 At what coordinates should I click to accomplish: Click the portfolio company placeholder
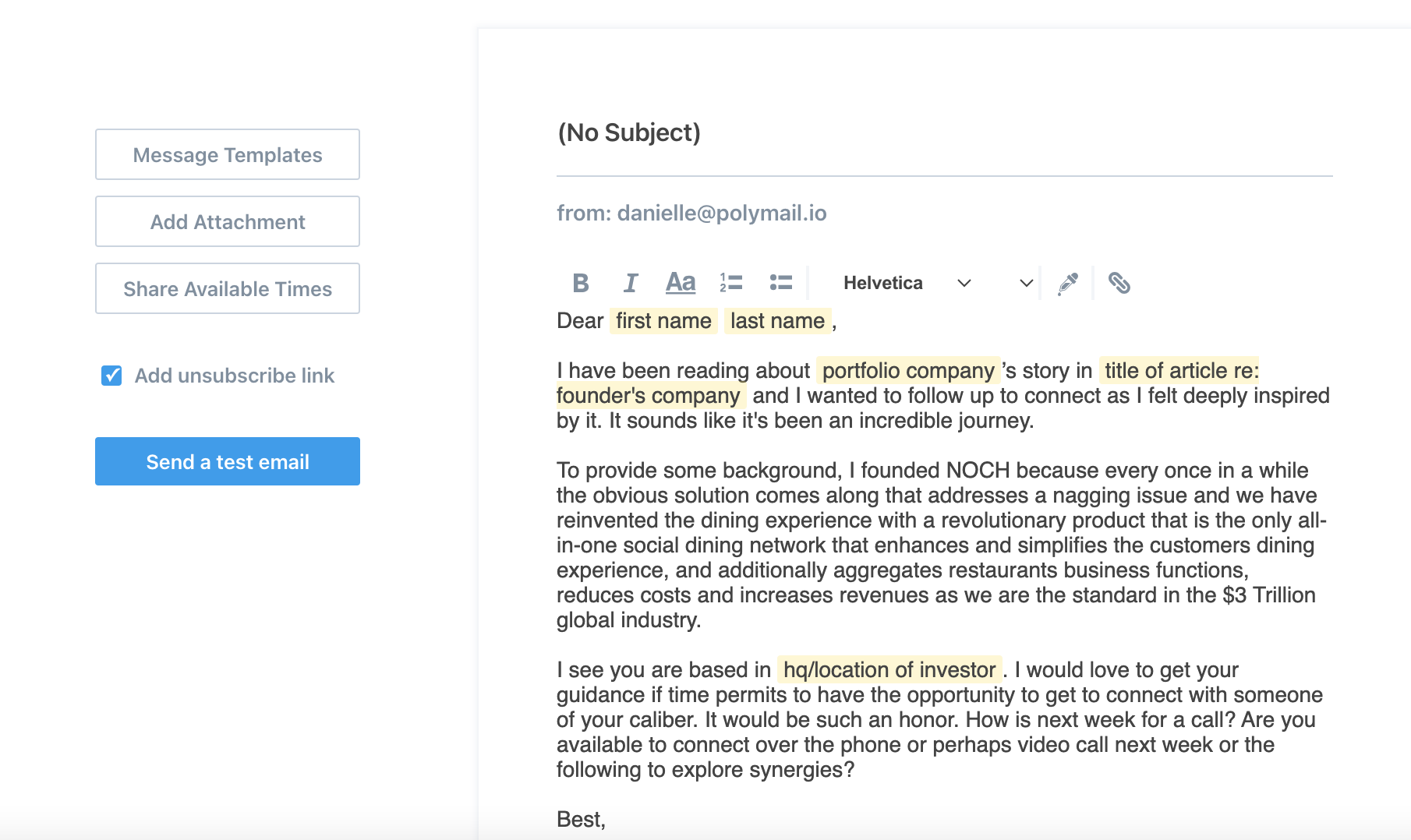pos(908,371)
